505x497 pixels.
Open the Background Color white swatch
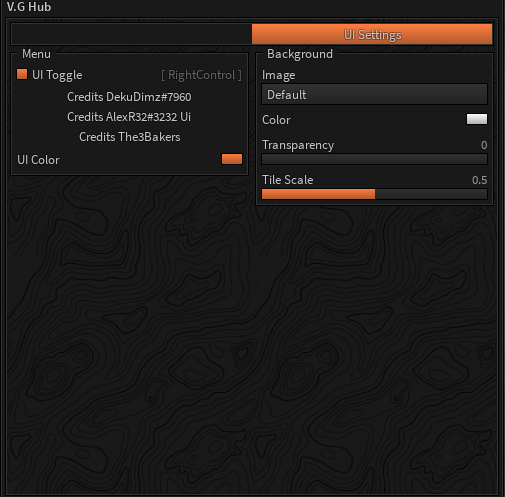[x=477, y=119]
